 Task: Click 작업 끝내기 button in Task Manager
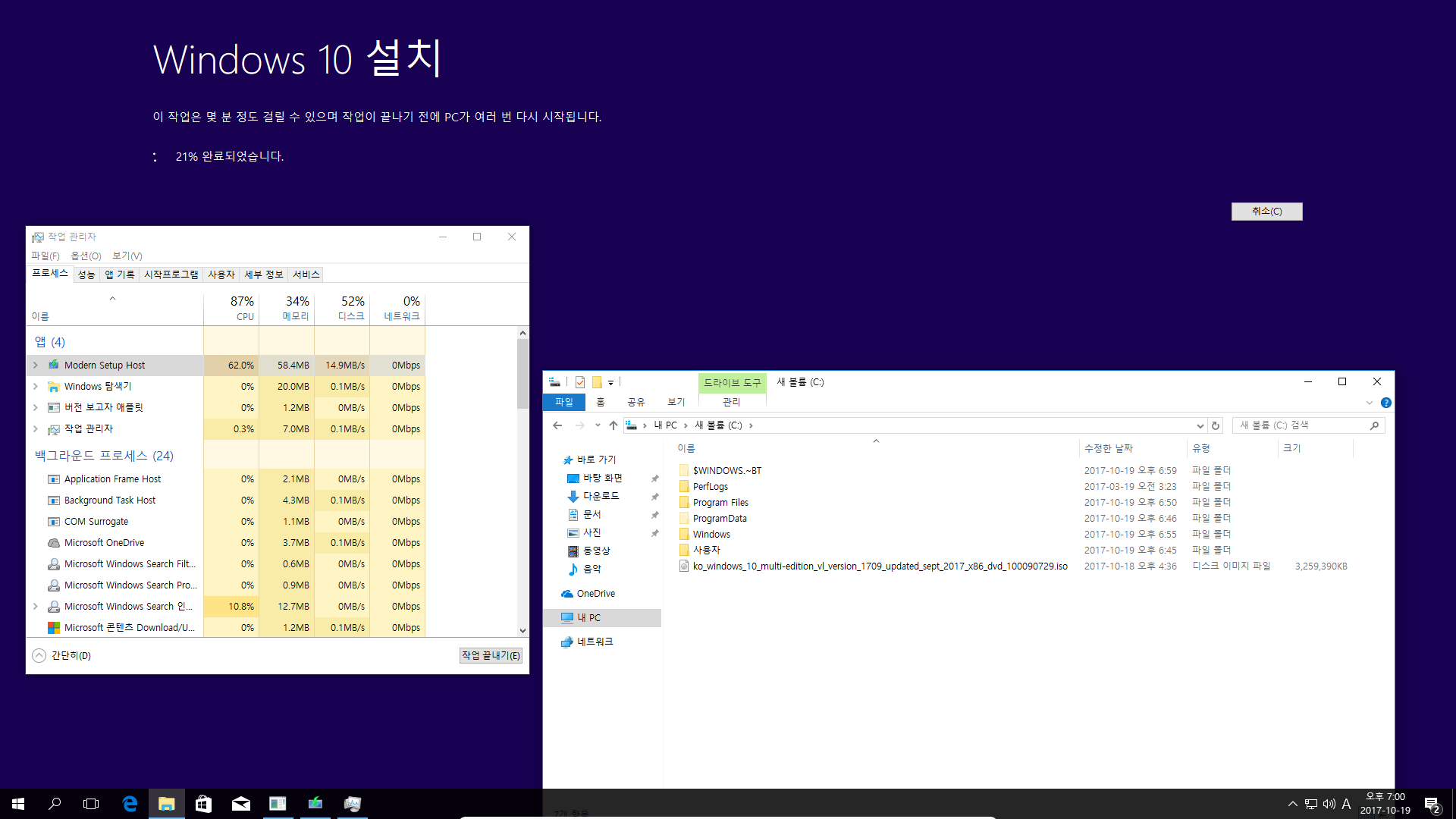click(491, 655)
